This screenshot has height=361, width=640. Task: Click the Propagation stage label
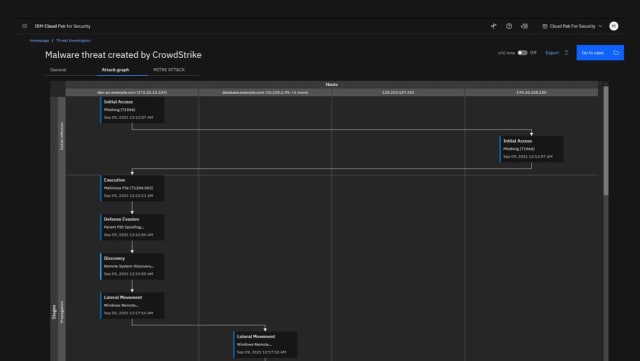point(62,312)
